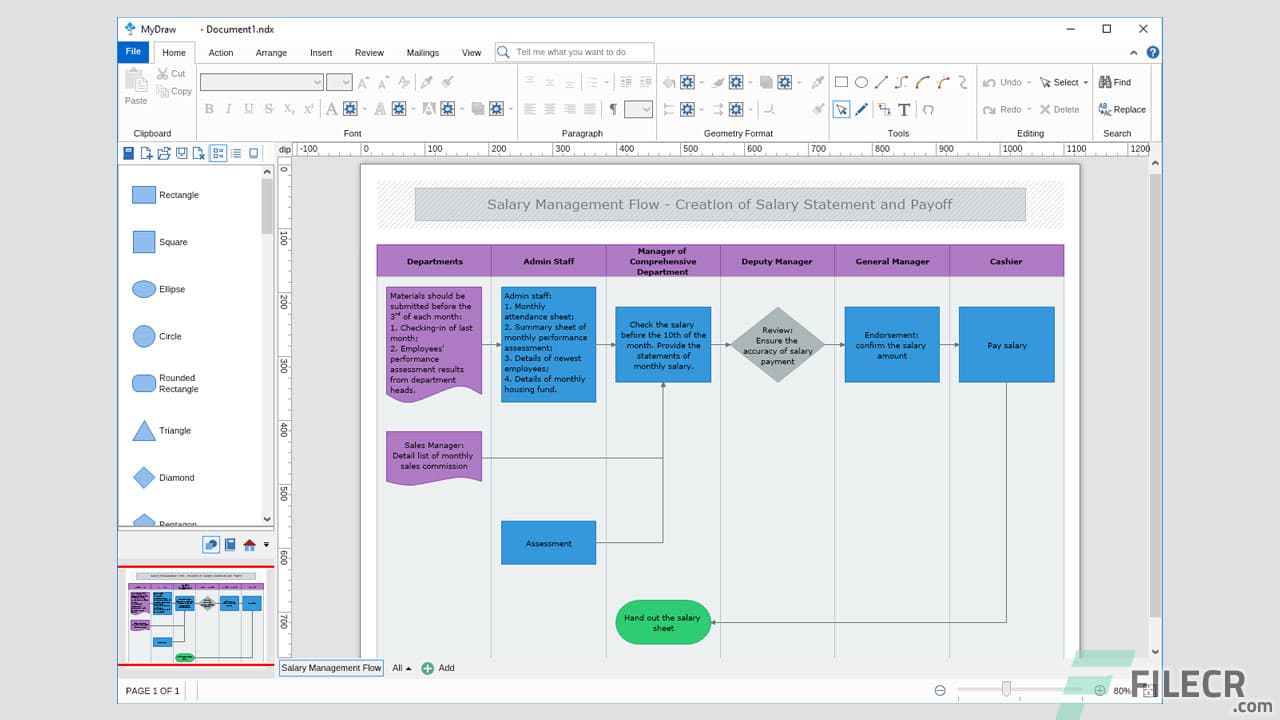Adjust the zoom slider handle
The height and width of the screenshot is (720, 1280).
[x=1006, y=689]
